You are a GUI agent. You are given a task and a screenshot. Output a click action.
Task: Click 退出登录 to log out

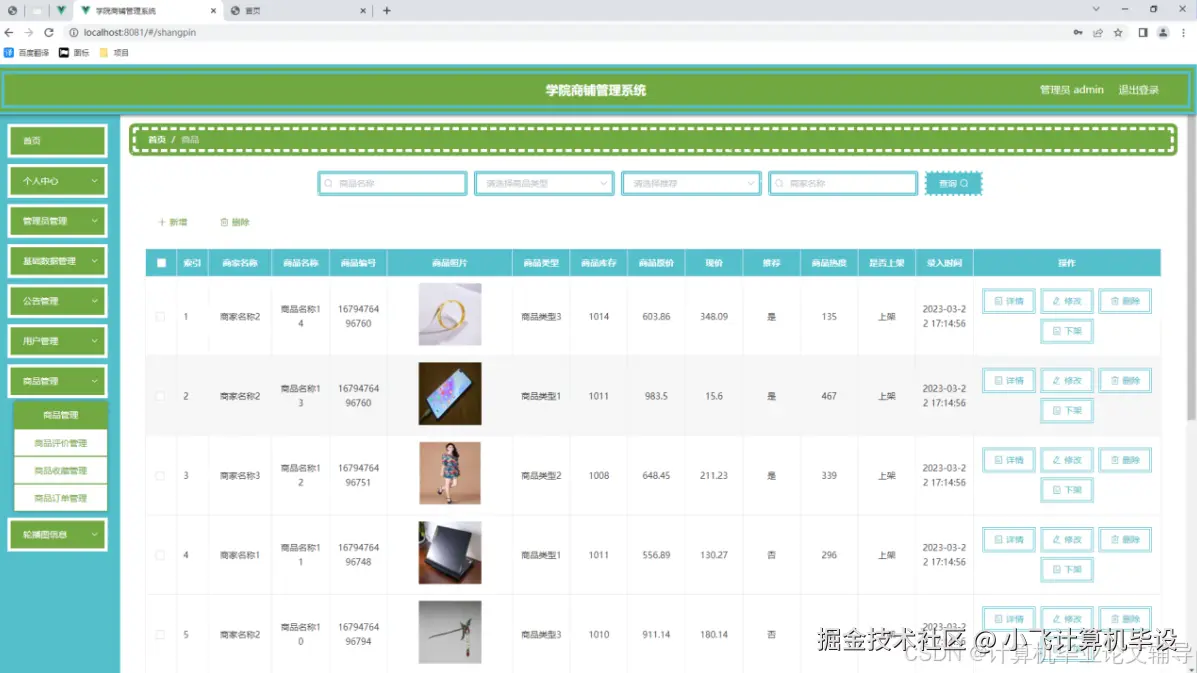click(x=1138, y=90)
